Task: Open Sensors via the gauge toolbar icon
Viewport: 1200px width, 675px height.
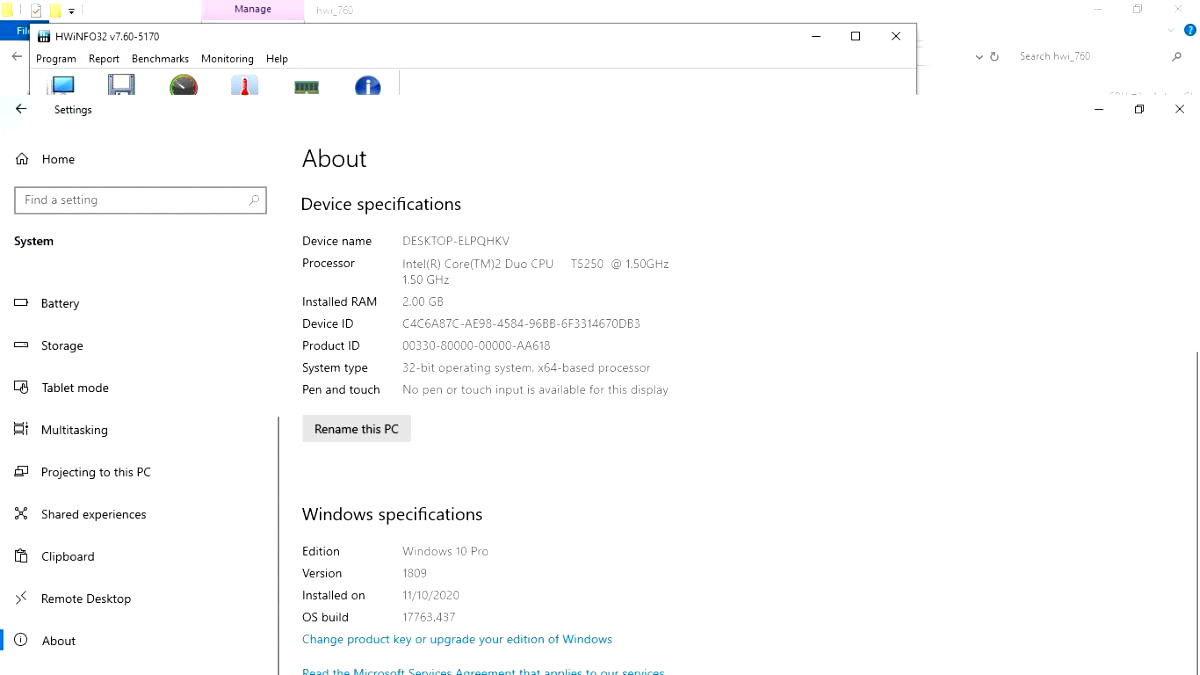Action: pos(184,85)
